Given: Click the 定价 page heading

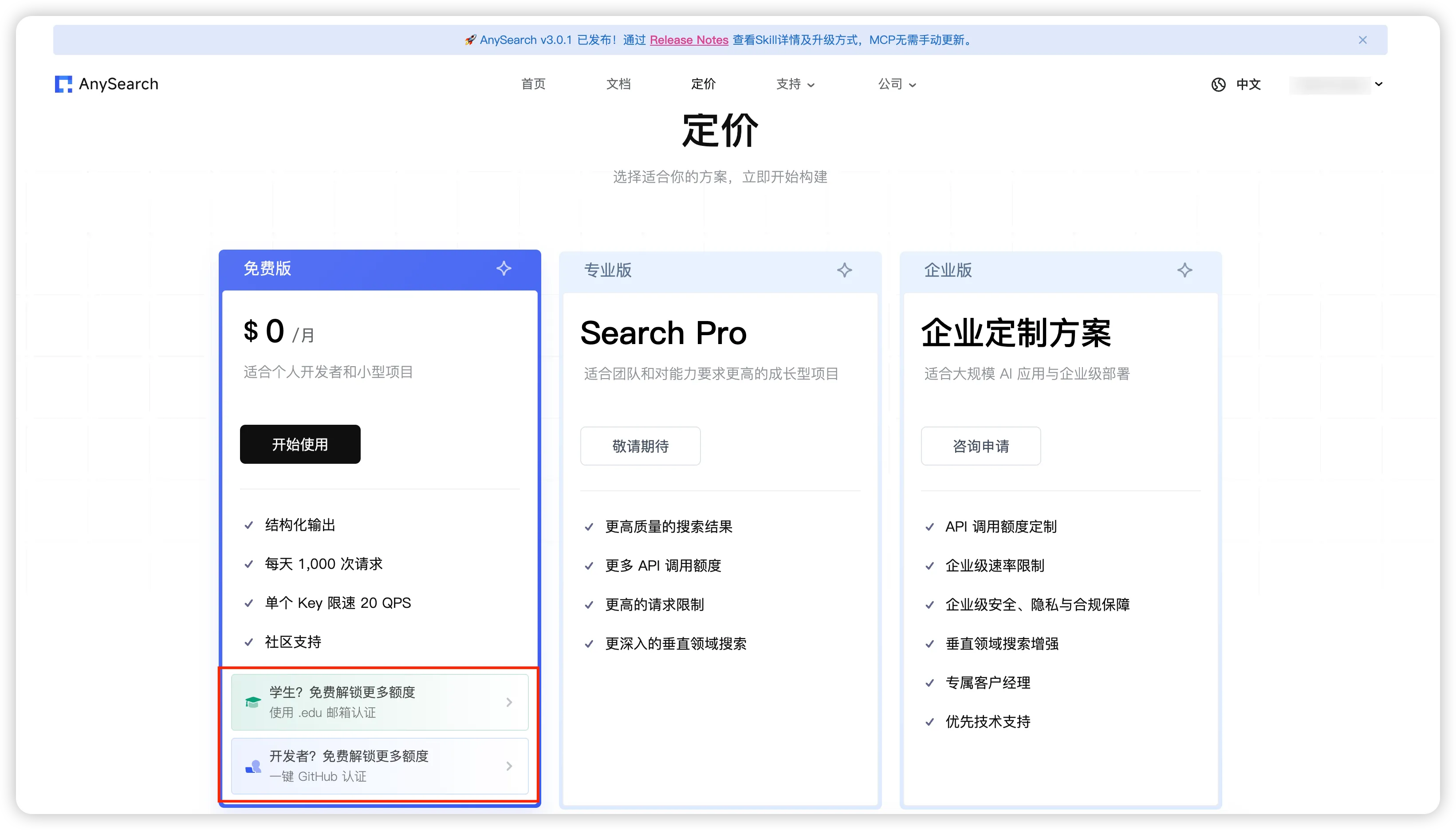Looking at the screenshot, I should click(x=720, y=130).
